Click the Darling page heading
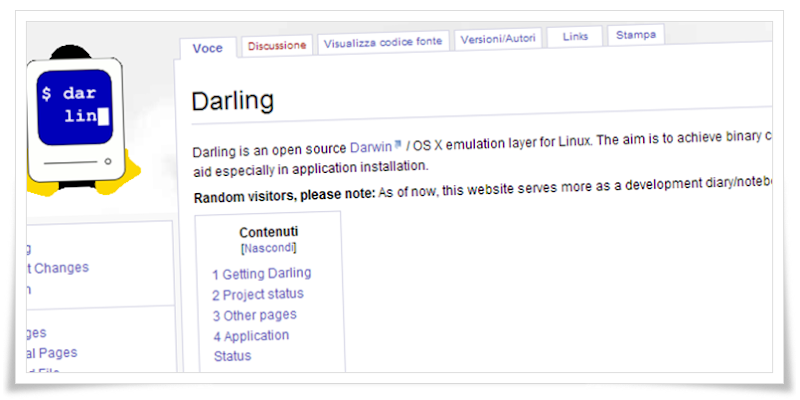This screenshot has width=800, height=400. (x=233, y=101)
